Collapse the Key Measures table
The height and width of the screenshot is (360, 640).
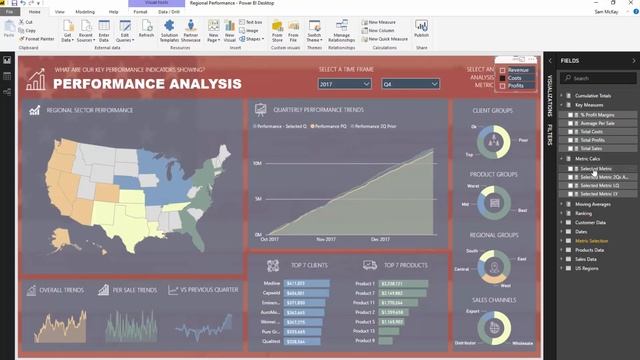562,105
